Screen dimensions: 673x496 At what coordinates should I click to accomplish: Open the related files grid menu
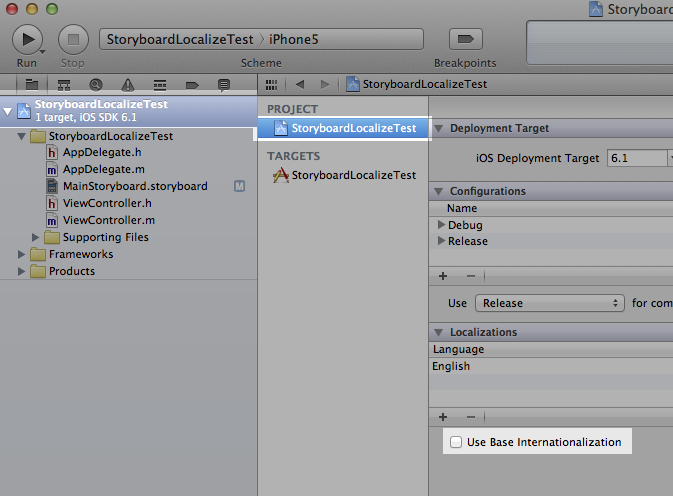(271, 85)
